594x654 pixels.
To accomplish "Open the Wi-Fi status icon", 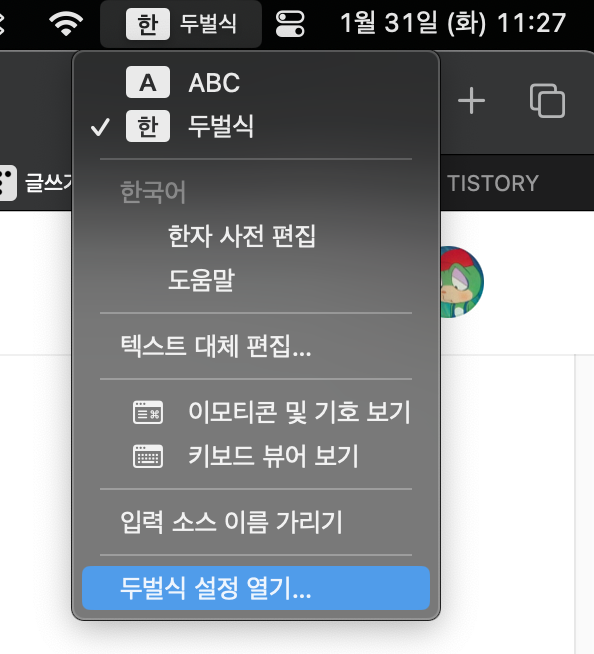I will 66,23.
